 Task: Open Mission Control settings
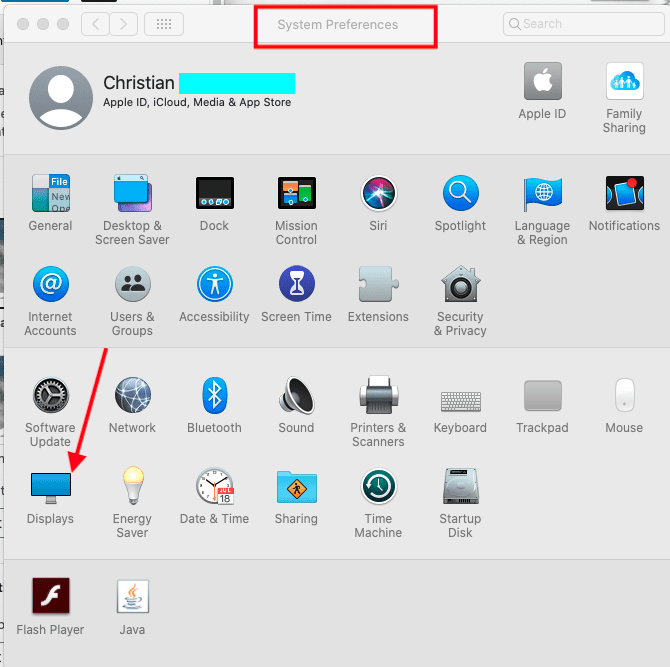[x=296, y=194]
